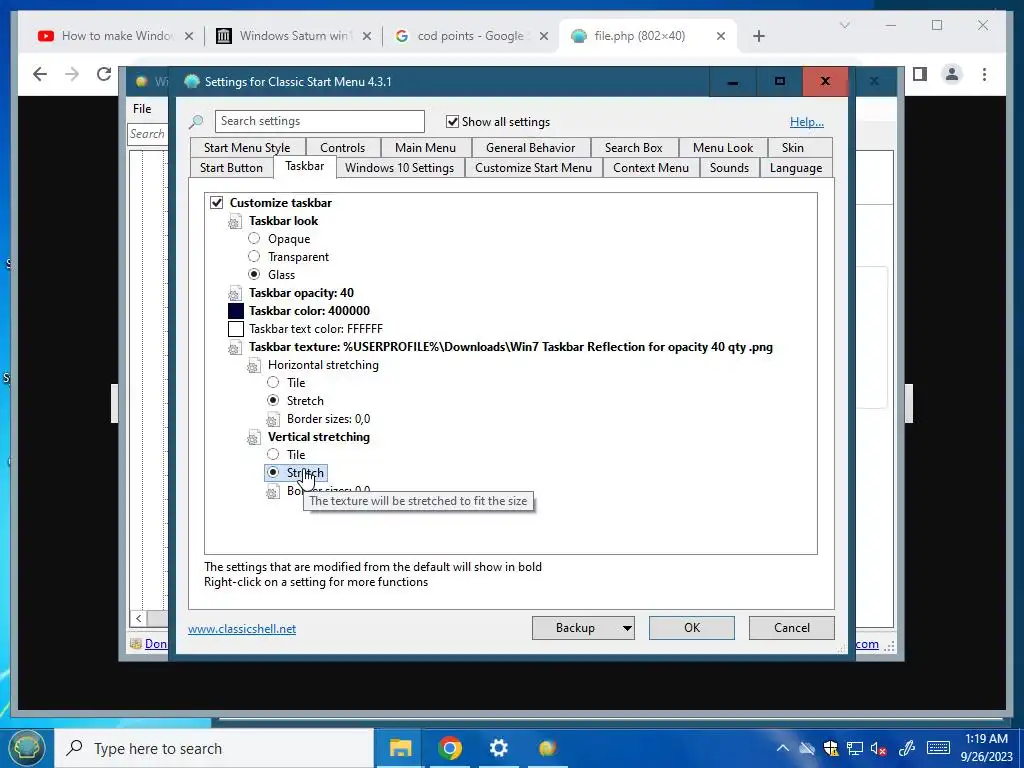
Task: Select Tile under Horizontal stretching
Action: [x=273, y=383]
